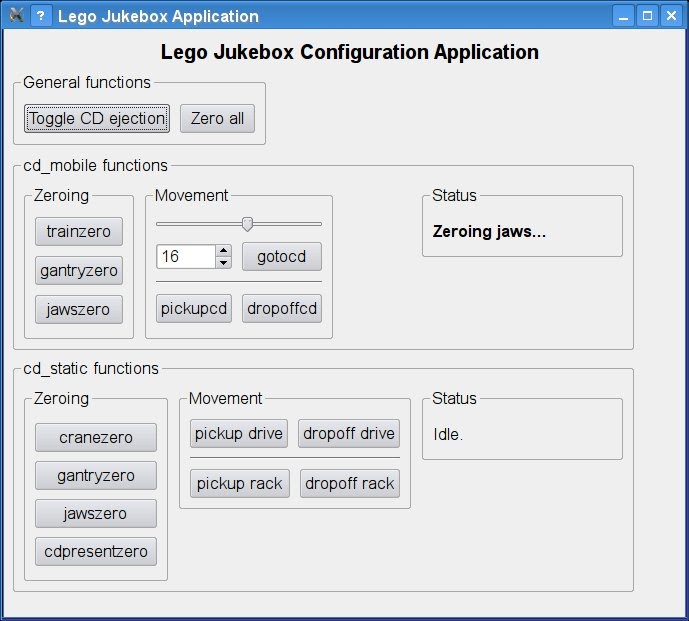Click the window menu icon in the title bar
Image resolution: width=689 pixels, height=621 pixels.
pyautogui.click(x=15, y=16)
